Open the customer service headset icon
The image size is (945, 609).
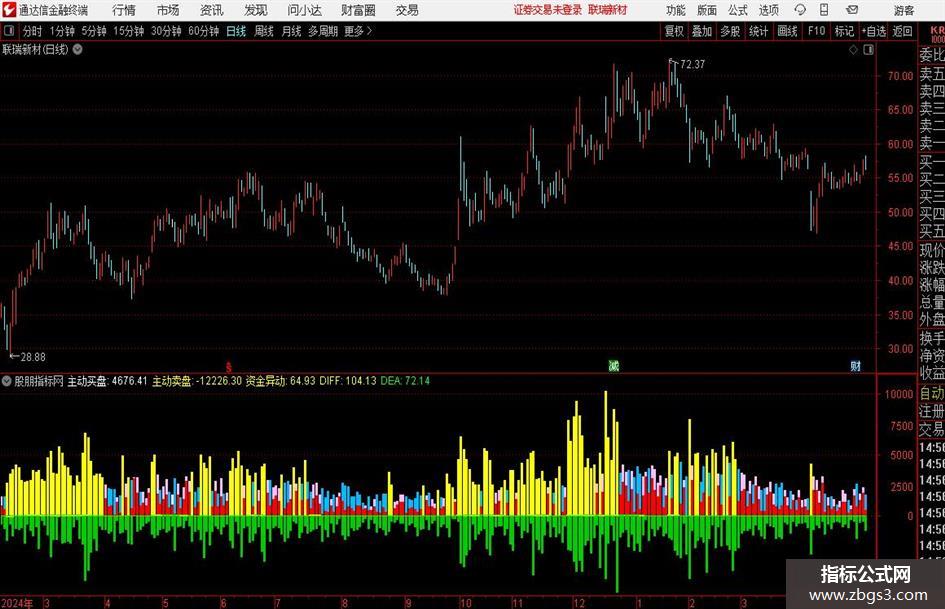[800, 10]
